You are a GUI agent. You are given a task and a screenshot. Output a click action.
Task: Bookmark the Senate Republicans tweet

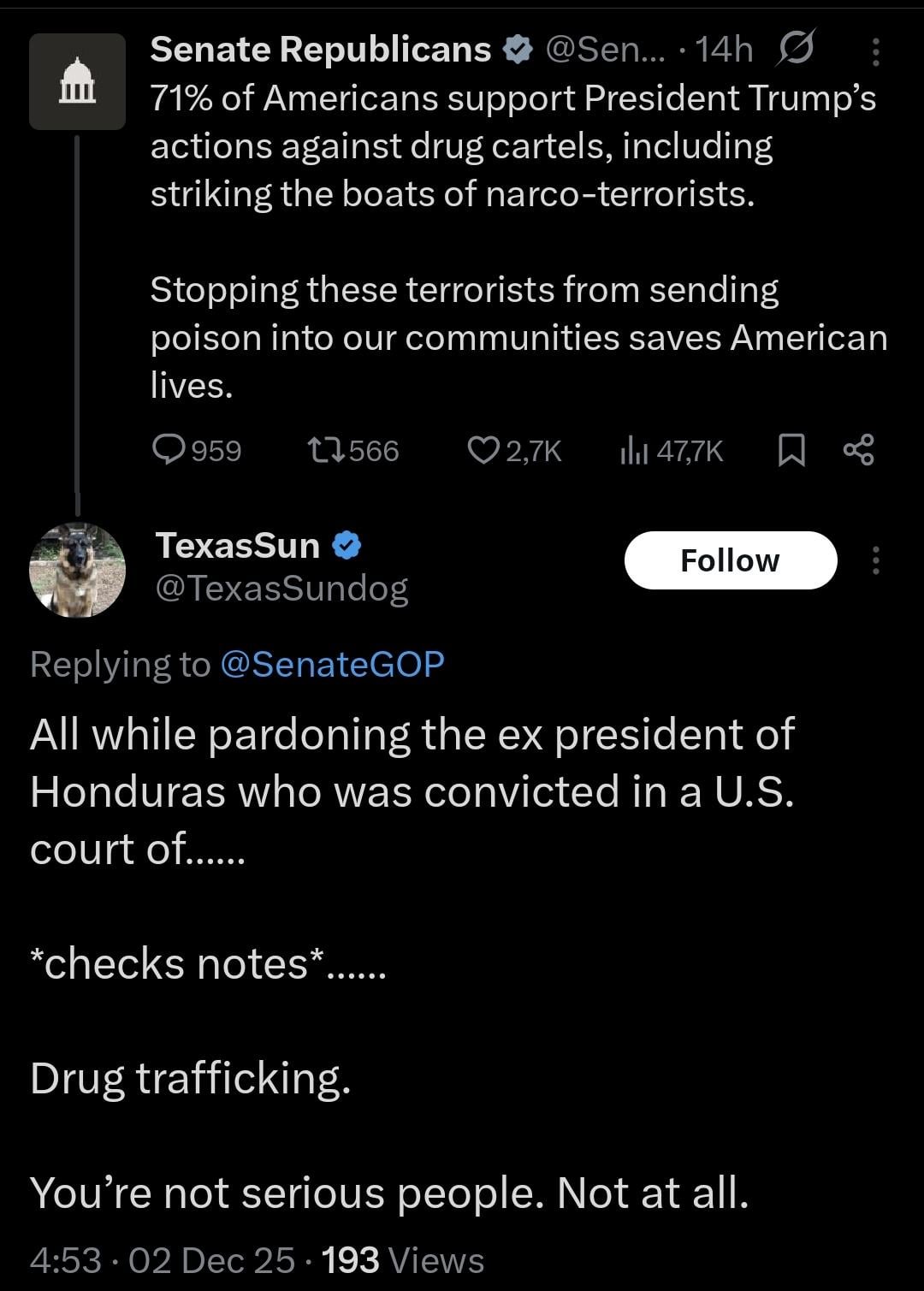(x=791, y=449)
